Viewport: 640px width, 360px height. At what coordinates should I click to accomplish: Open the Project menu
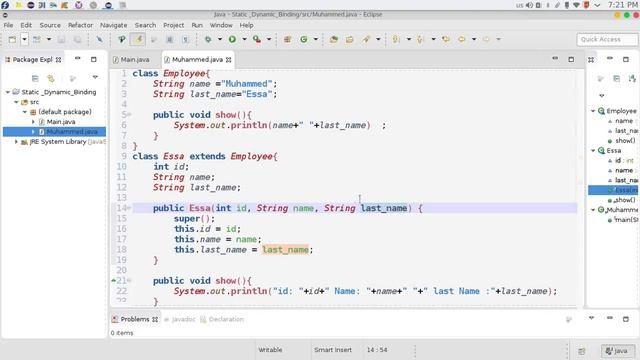point(173,25)
